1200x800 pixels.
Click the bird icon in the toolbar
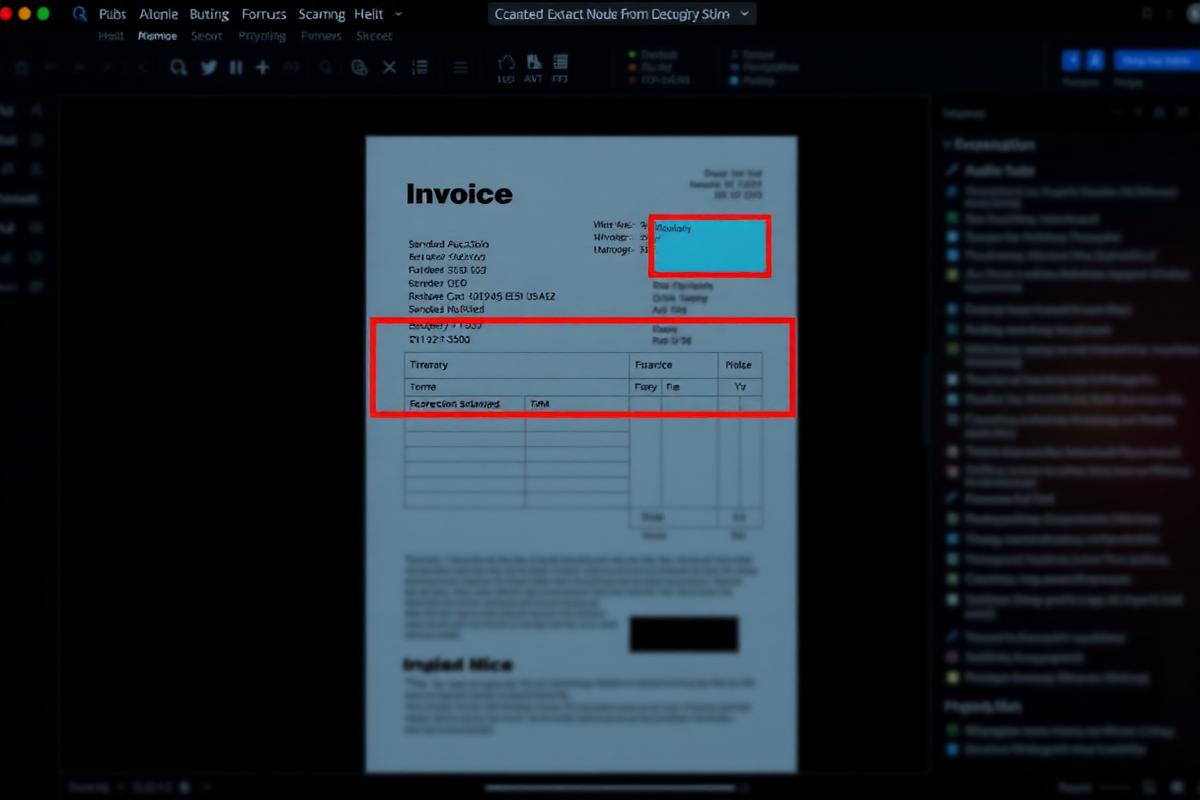209,67
